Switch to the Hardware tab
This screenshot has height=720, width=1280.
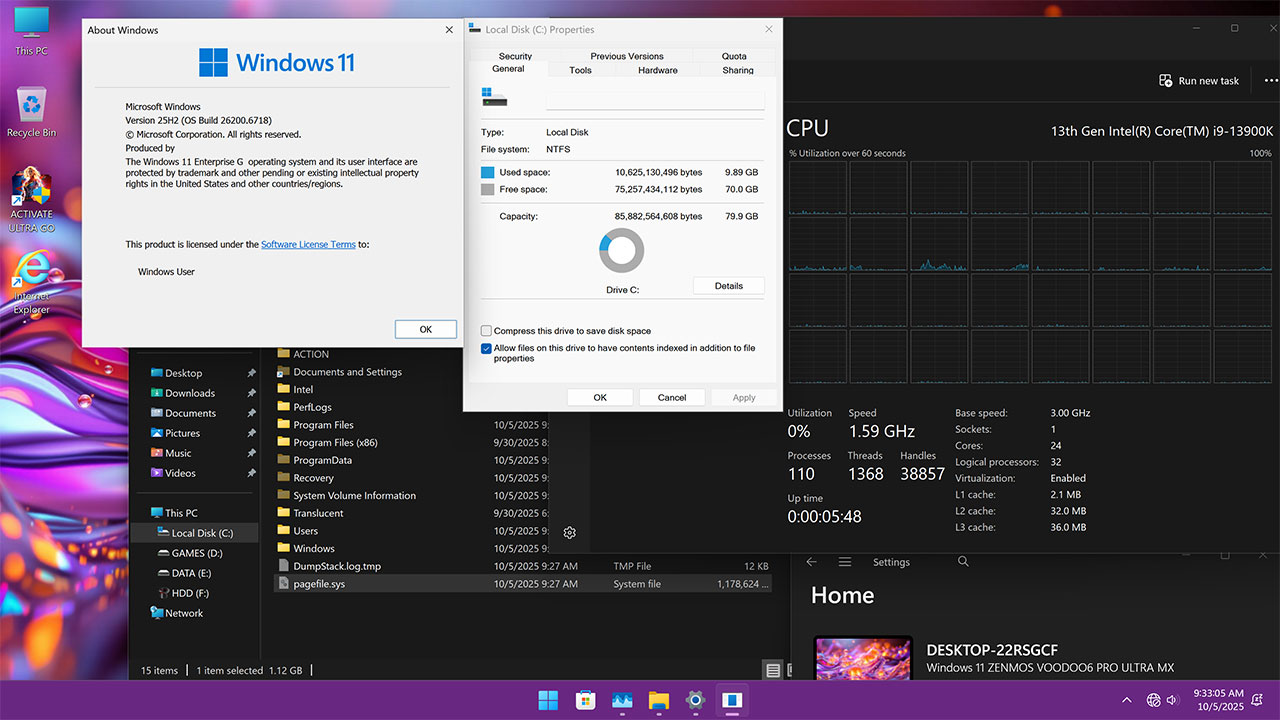657,70
